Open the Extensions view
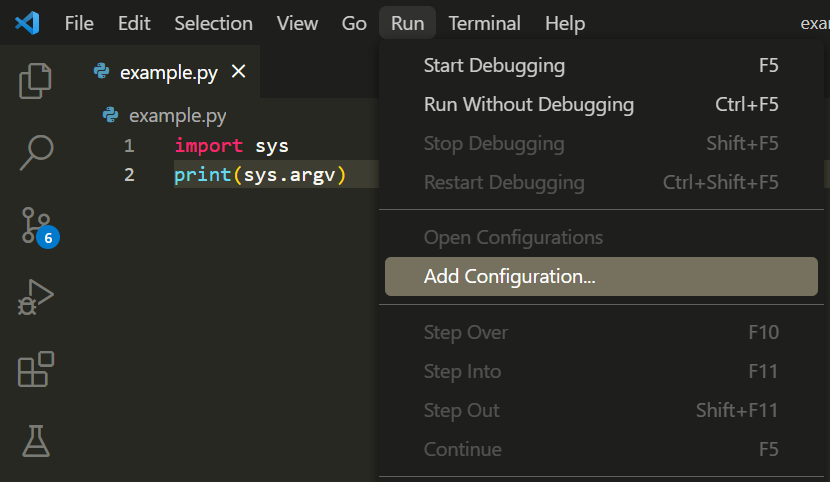The height and width of the screenshot is (482, 830). (35, 369)
